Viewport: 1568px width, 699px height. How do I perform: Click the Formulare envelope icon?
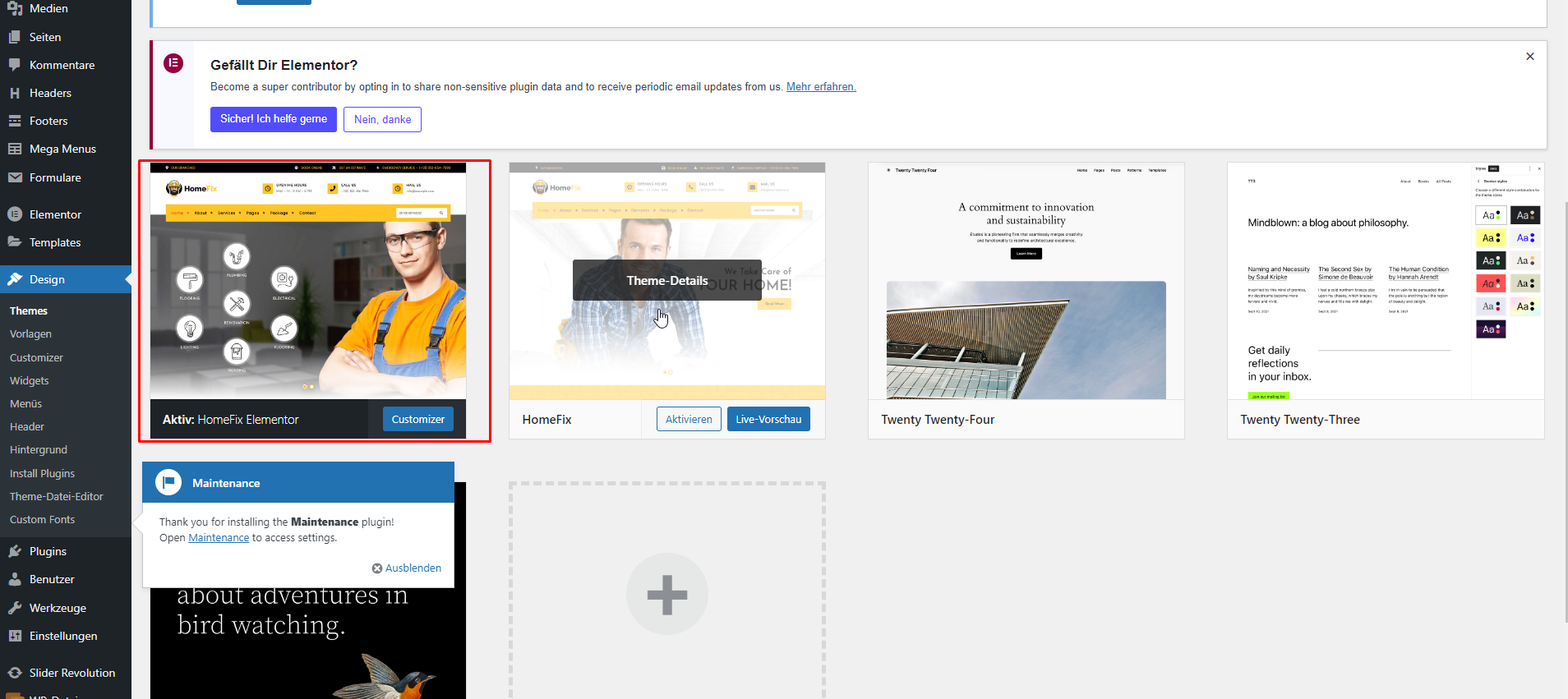[15, 177]
